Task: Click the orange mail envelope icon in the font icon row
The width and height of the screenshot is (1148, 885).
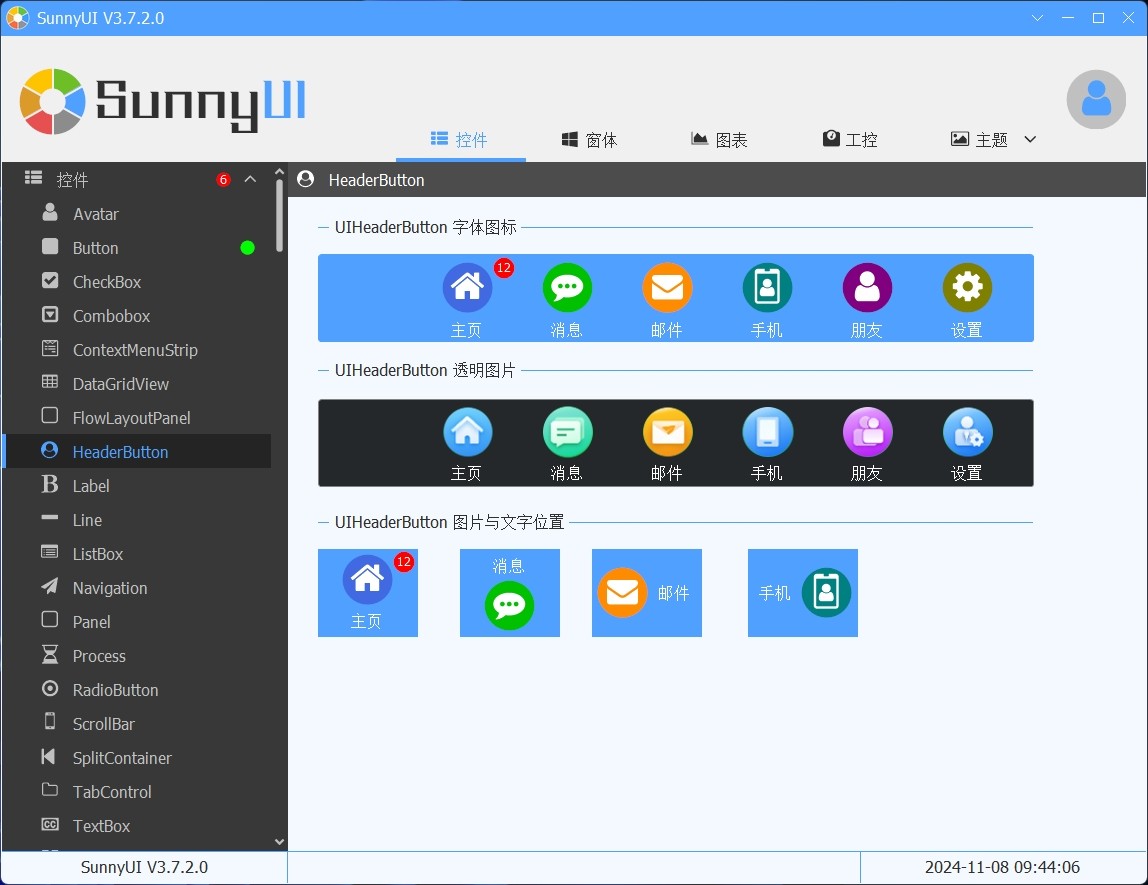Action: coord(667,288)
